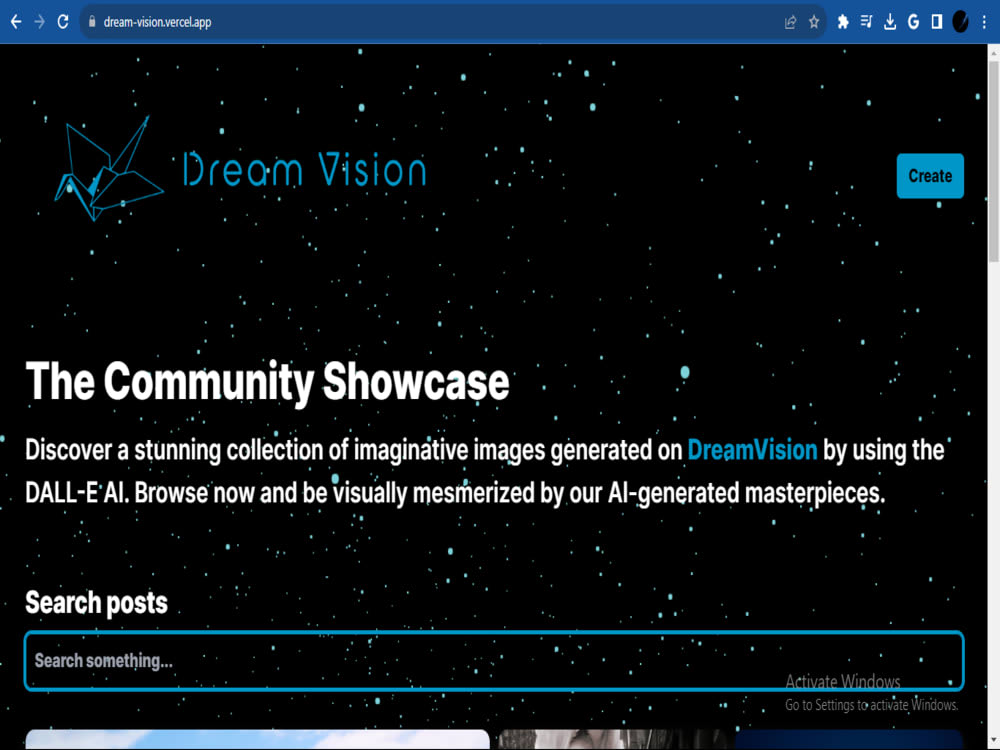Click the scrollbar down arrow

pyautogui.click(x=994, y=742)
